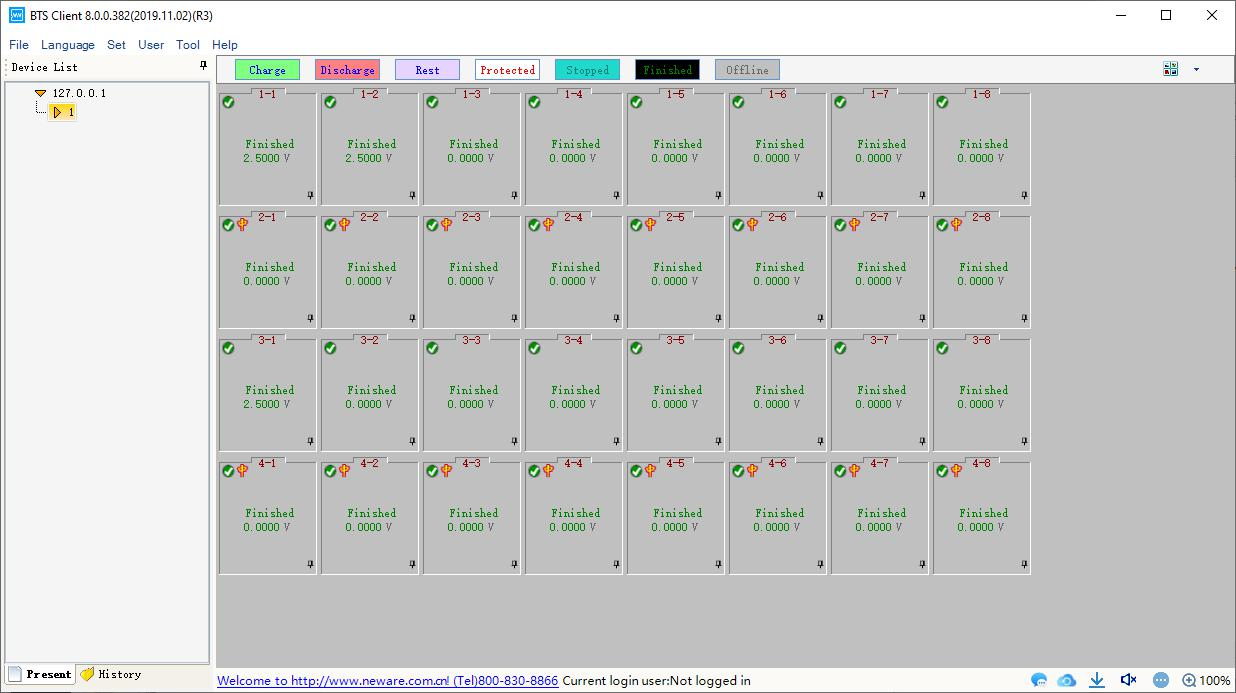Screen dimensions: 1236x693
Task: Toggle the pin on channel 3-2
Action: 412,442
